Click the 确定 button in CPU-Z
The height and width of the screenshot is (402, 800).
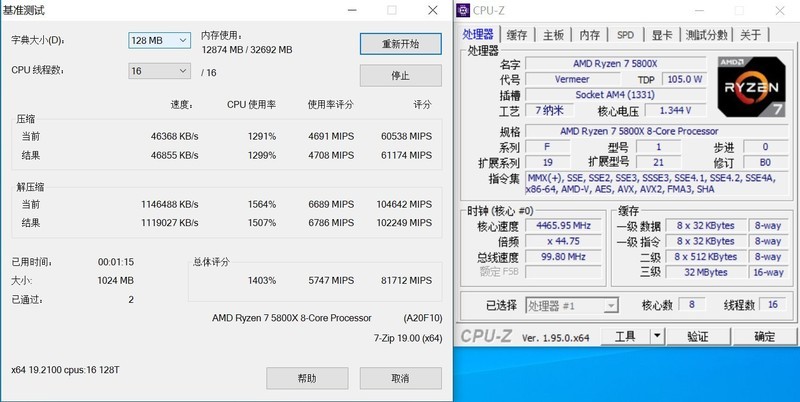pyautogui.click(x=764, y=336)
